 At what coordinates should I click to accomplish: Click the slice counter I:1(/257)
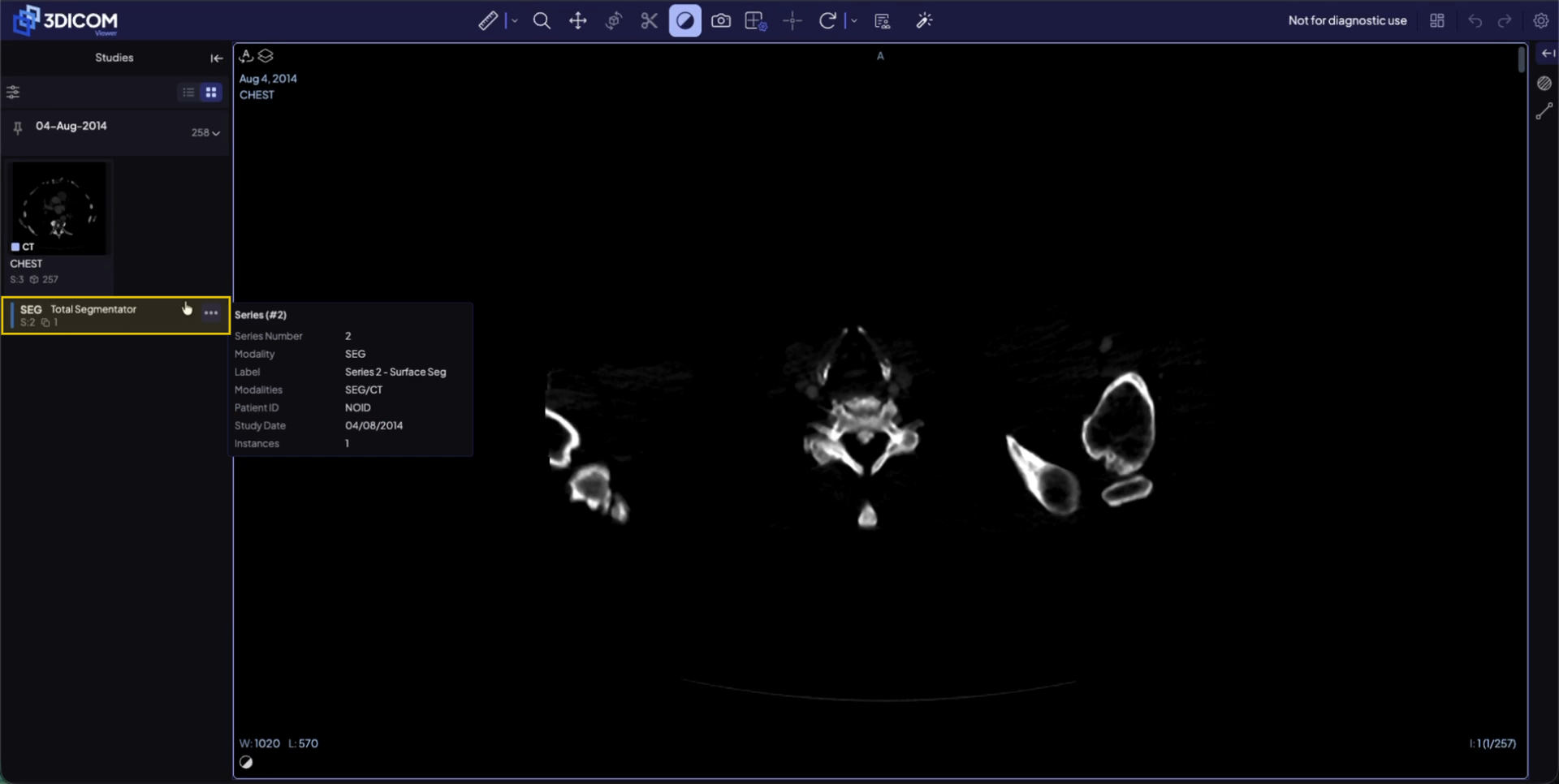1492,743
